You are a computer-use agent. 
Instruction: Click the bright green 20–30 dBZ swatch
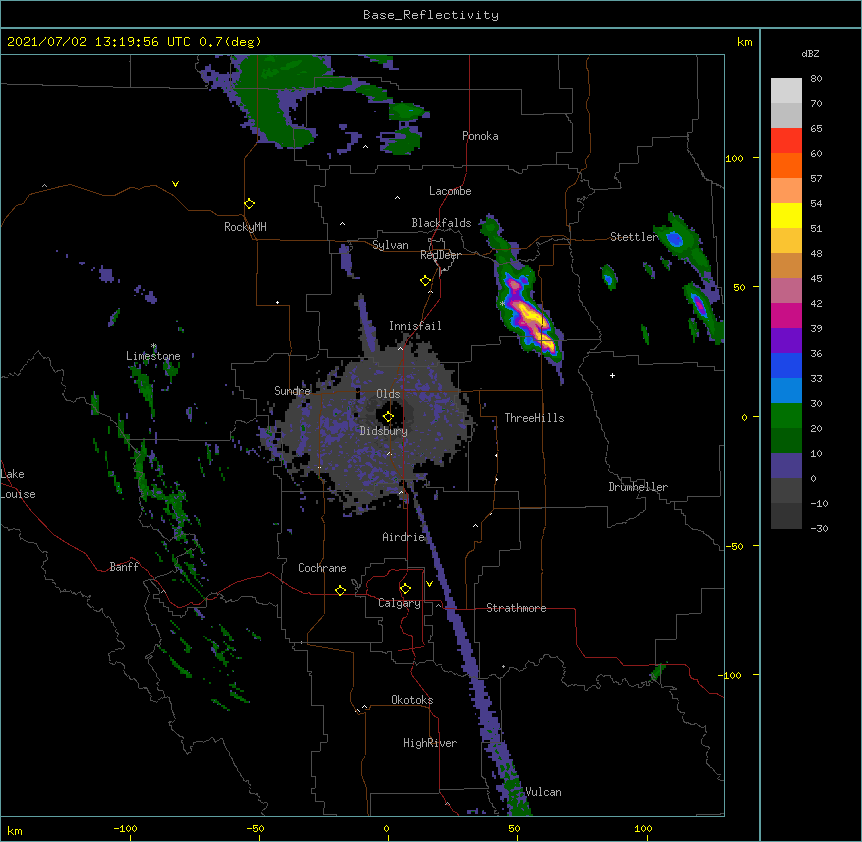pos(786,416)
